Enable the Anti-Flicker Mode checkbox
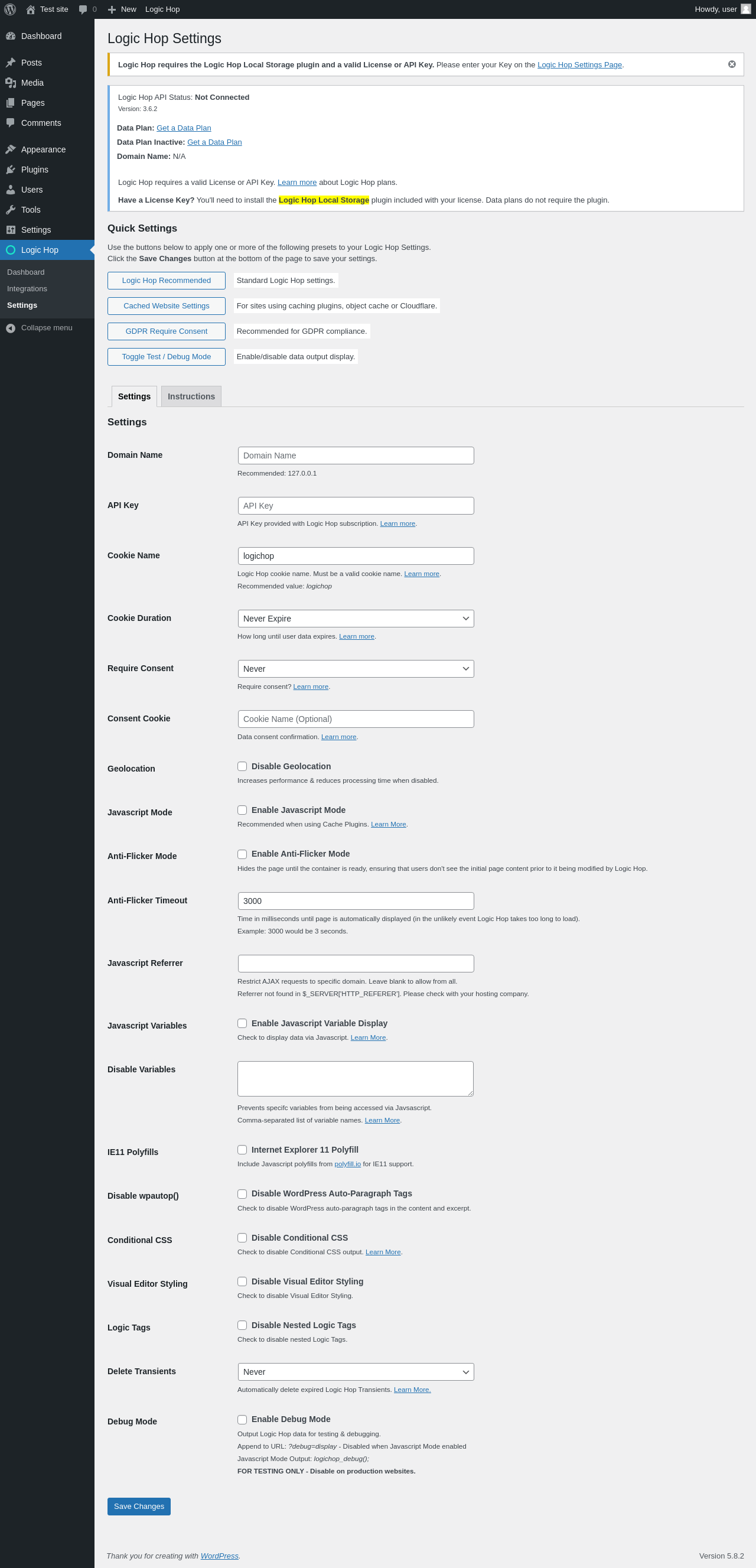The width and height of the screenshot is (756, 1568). pos(242,854)
